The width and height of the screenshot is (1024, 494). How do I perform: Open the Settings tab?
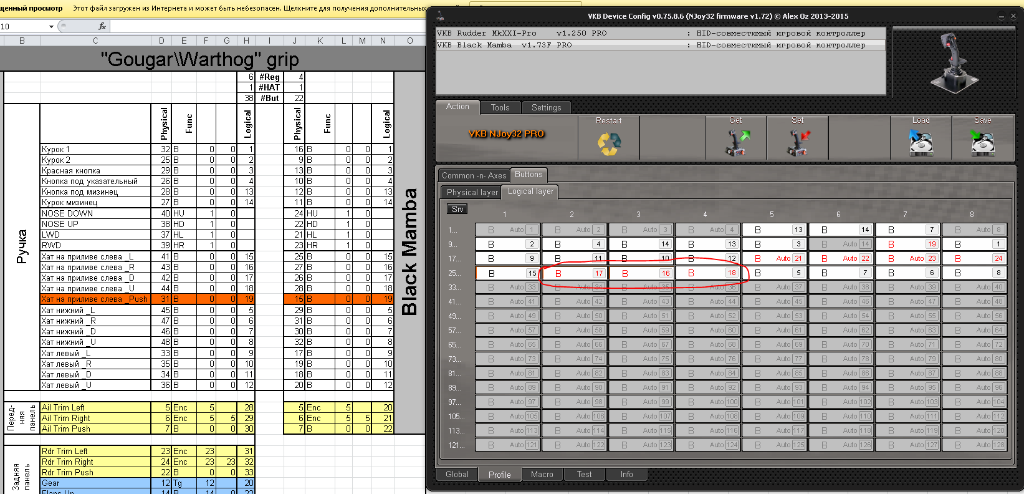pos(546,107)
